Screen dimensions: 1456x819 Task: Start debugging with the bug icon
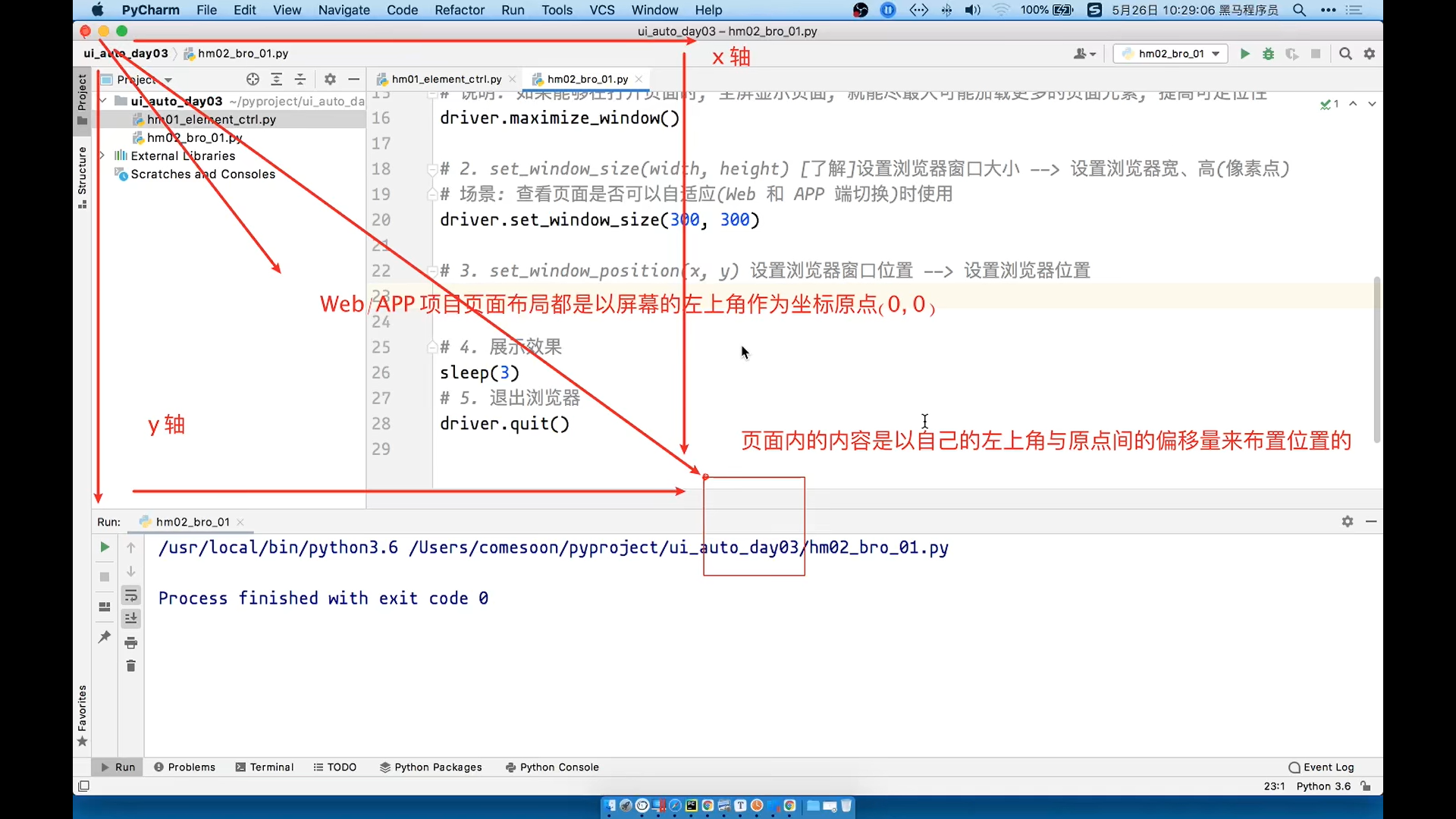coord(1268,54)
